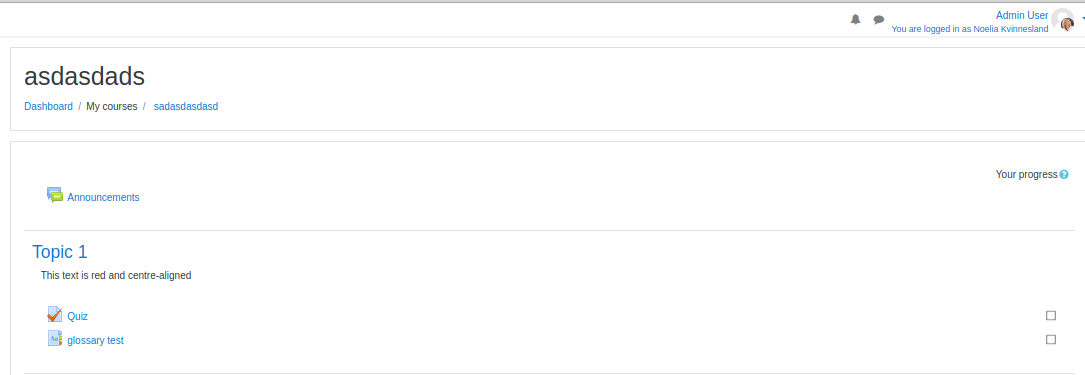Image resolution: width=1085 pixels, height=375 pixels.
Task: Open the Your progress help icon
Action: [x=1064, y=174]
